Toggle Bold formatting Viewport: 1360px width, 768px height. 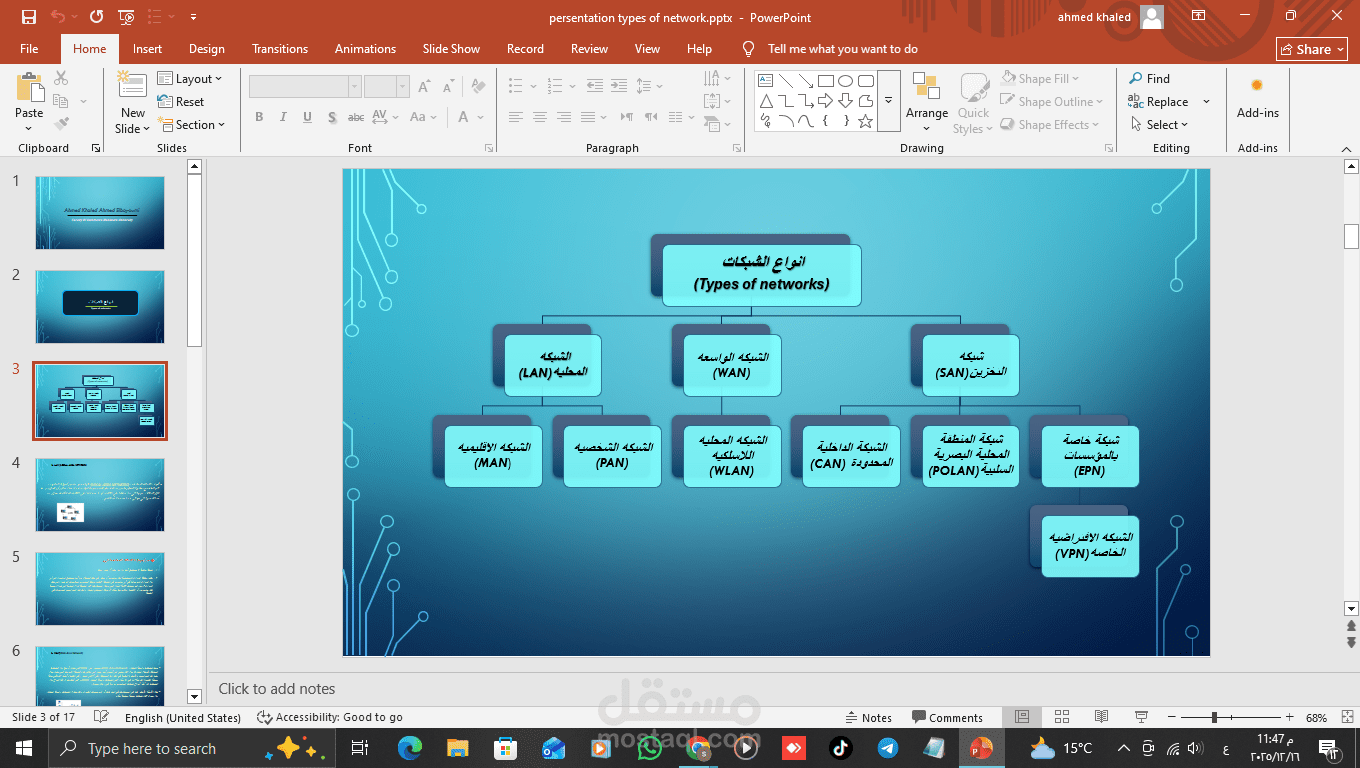pos(259,117)
